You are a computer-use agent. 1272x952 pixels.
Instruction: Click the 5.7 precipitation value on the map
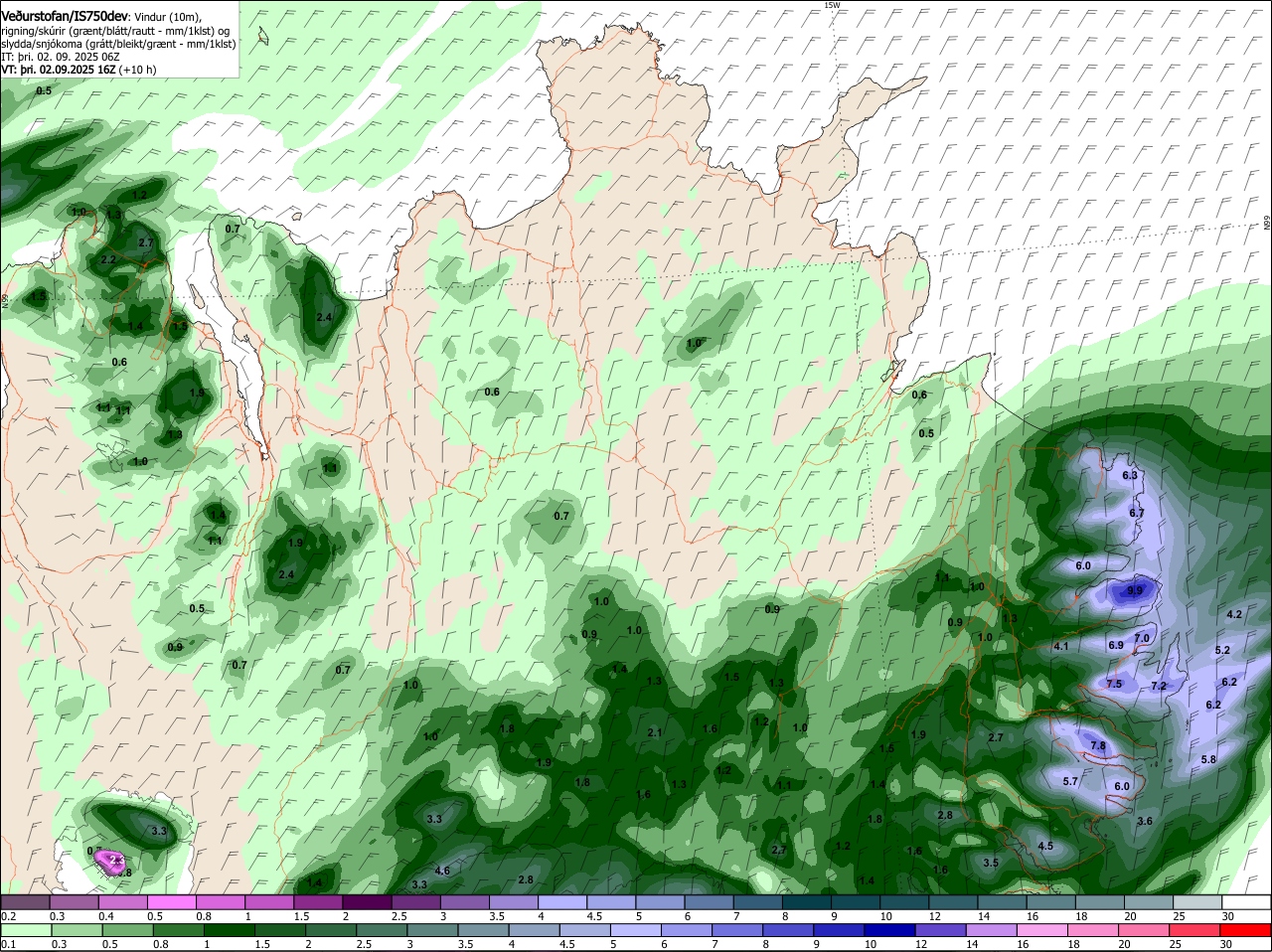1070,781
